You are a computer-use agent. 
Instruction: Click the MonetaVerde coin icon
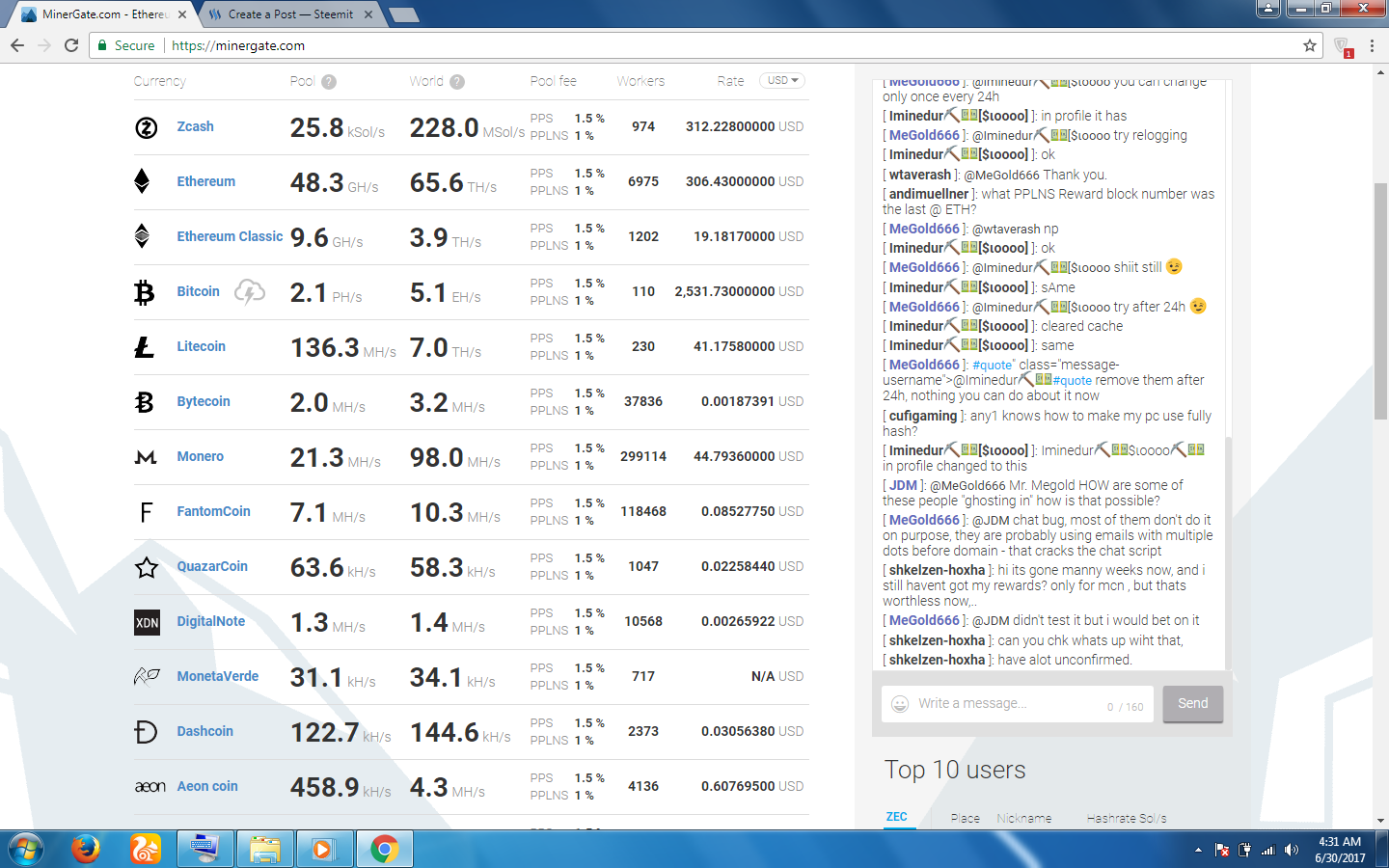pyautogui.click(x=147, y=677)
